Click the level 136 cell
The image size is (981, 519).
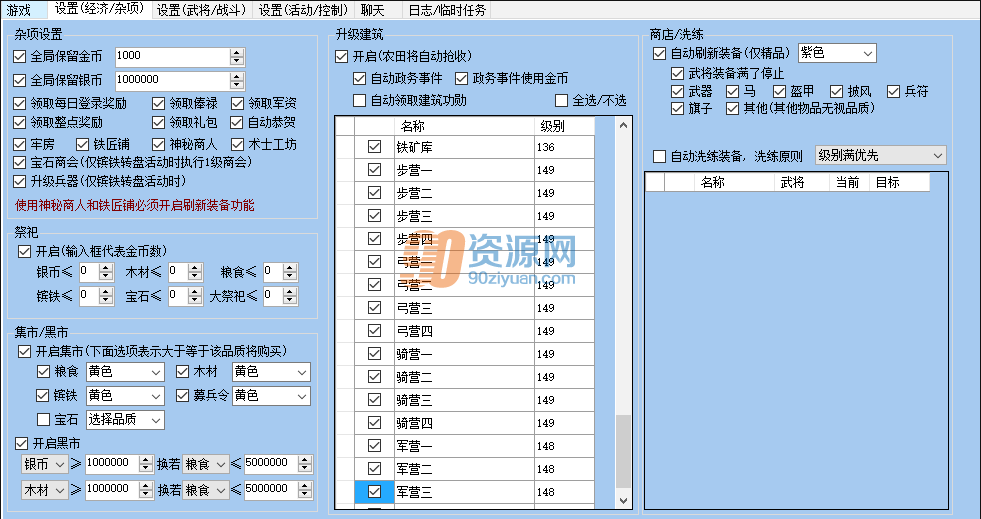[564, 147]
